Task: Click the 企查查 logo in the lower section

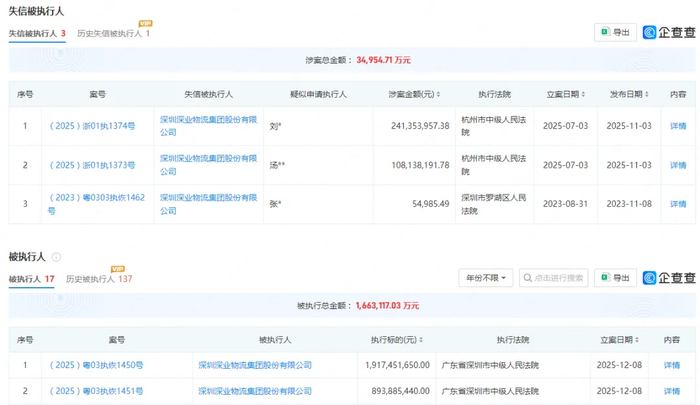Action: (669, 278)
